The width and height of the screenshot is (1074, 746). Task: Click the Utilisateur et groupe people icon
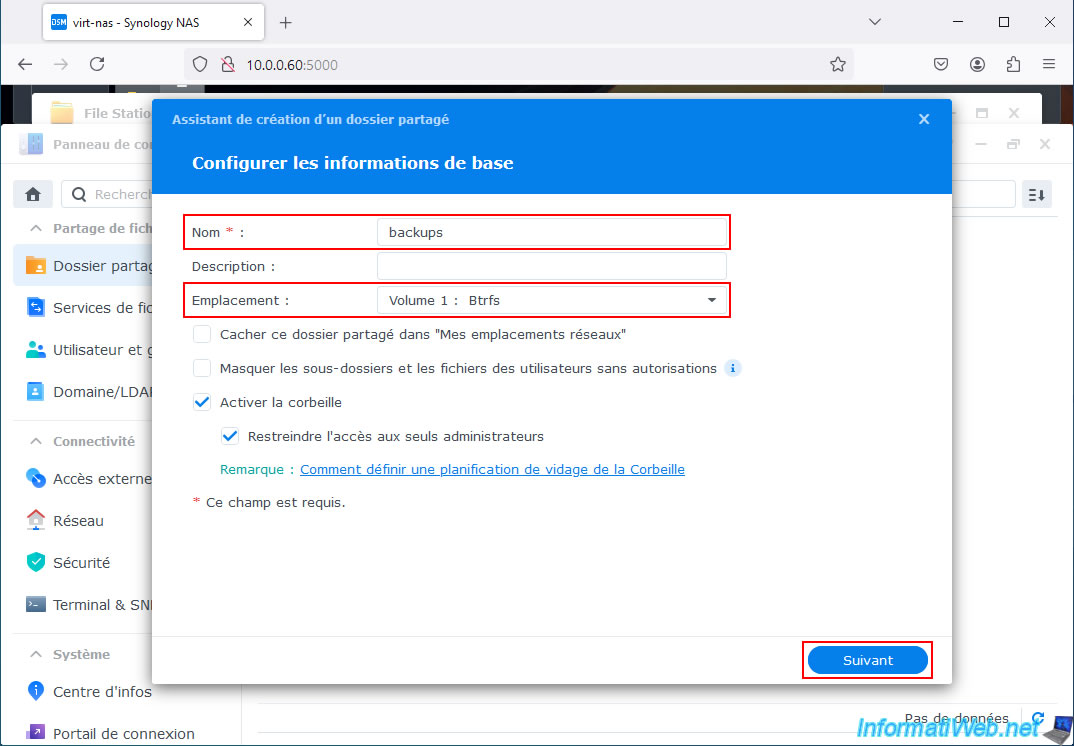coord(36,350)
